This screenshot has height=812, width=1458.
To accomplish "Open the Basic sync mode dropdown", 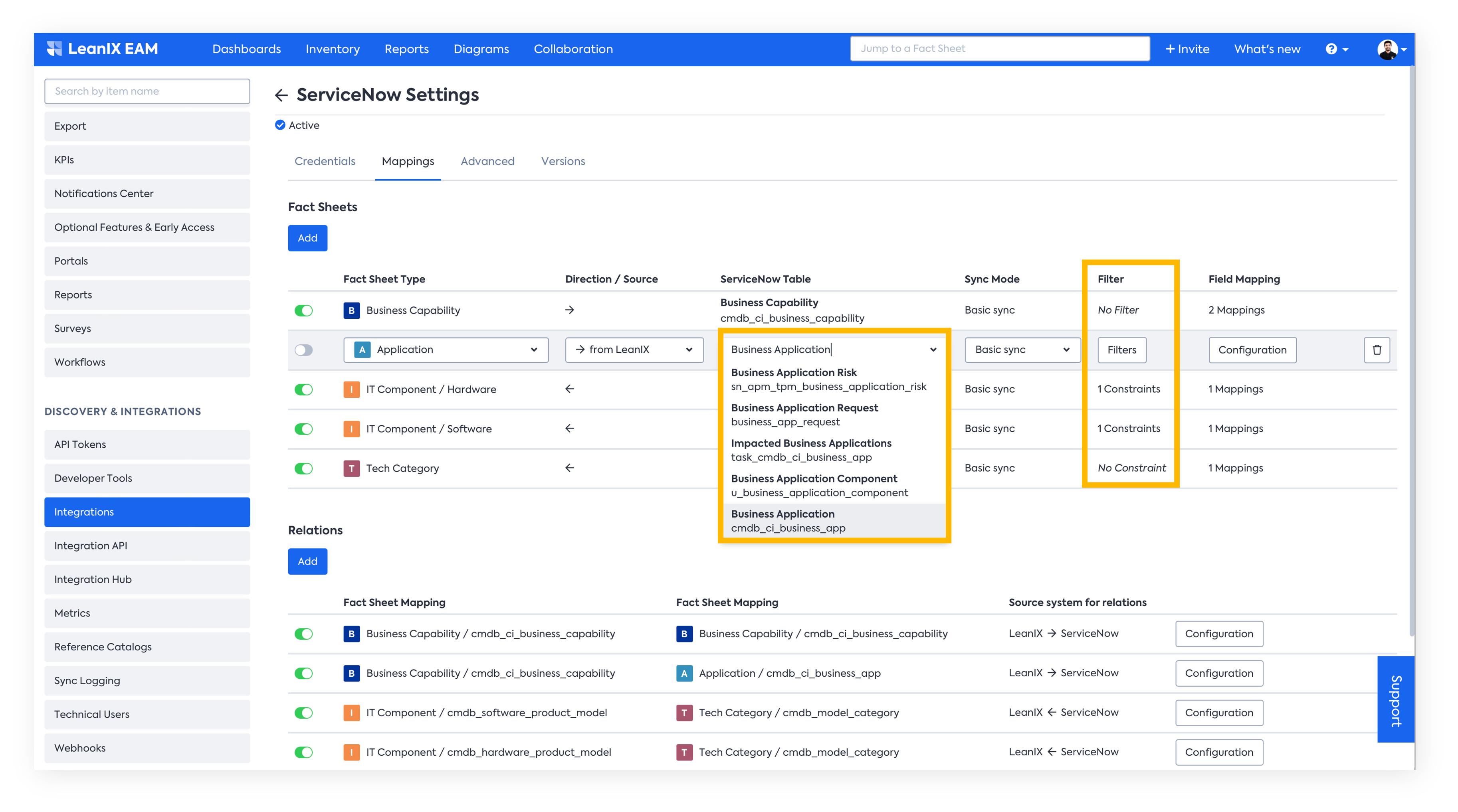I will tap(1022, 350).
